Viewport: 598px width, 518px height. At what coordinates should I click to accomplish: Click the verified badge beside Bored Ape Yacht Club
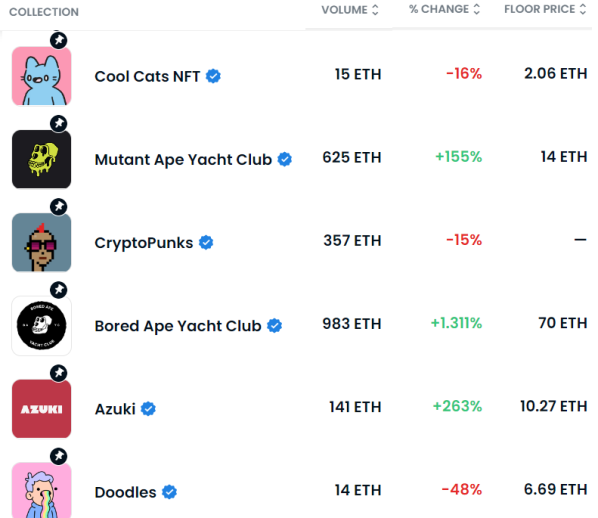[x=274, y=325]
